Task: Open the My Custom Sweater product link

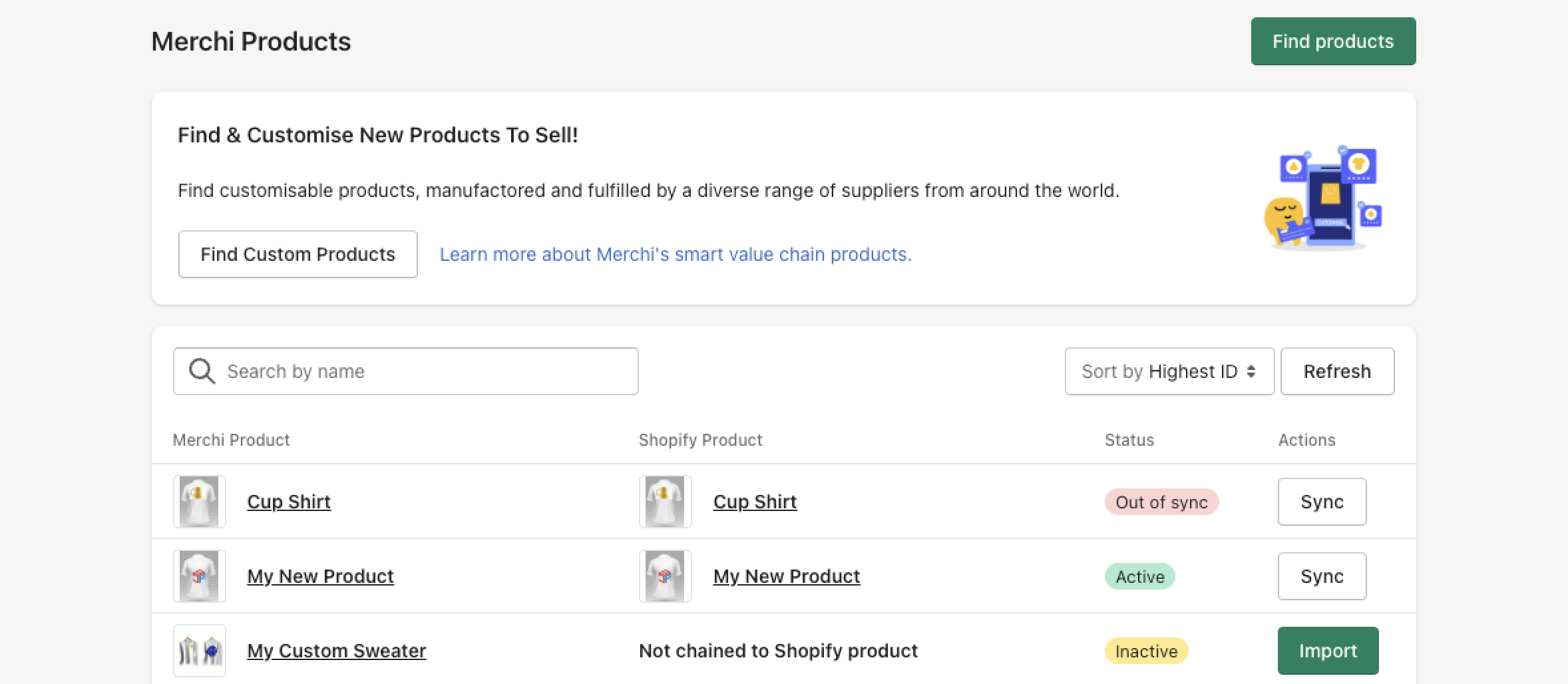Action: (x=336, y=650)
